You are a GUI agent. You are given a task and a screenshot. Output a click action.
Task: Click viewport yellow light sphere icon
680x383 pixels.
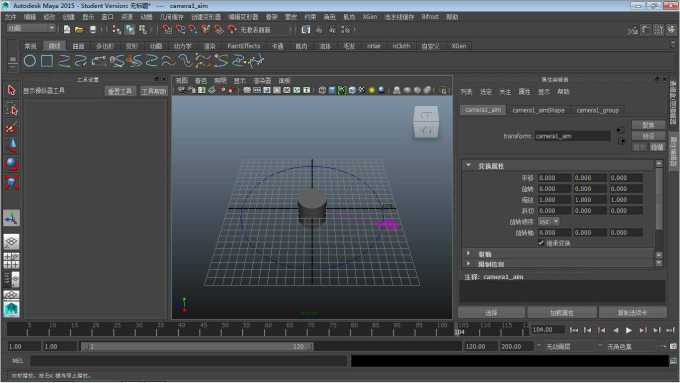coord(372,90)
